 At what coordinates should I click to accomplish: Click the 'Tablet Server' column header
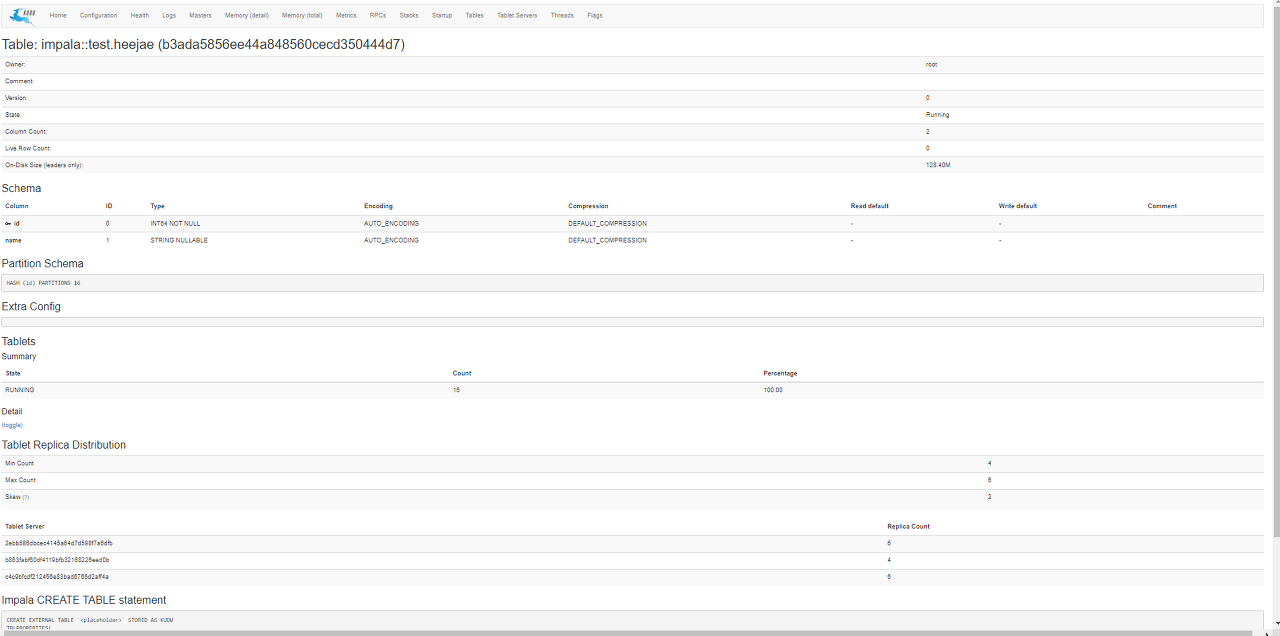point(25,526)
